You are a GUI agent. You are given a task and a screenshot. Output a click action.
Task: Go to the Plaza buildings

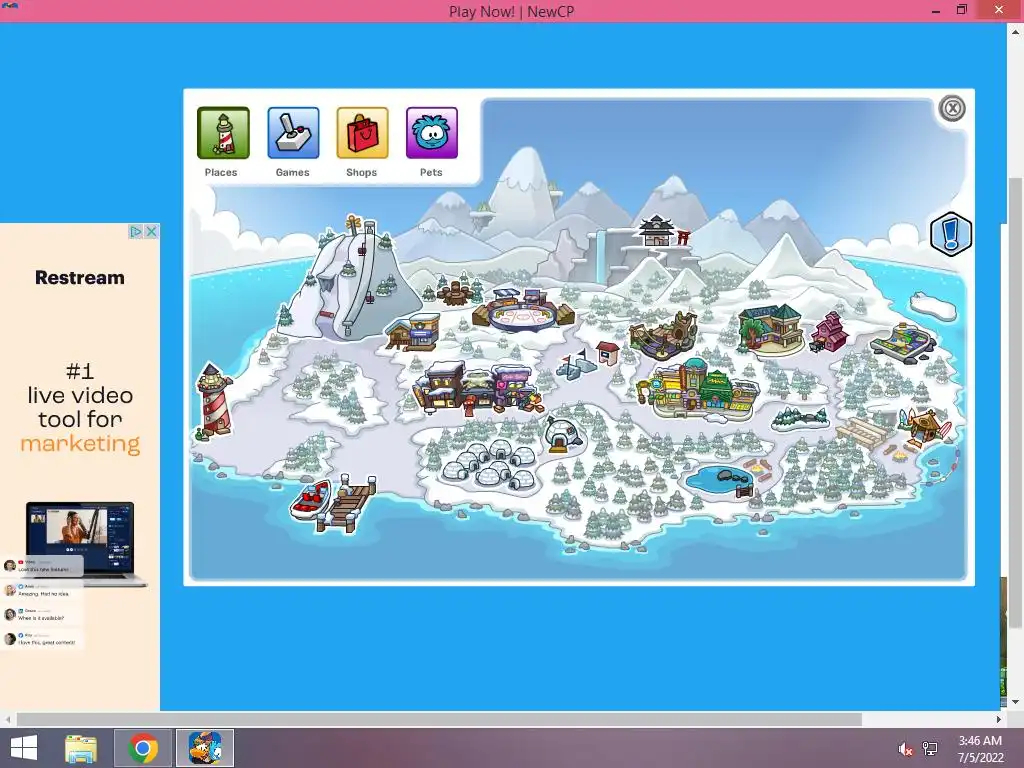click(x=697, y=389)
